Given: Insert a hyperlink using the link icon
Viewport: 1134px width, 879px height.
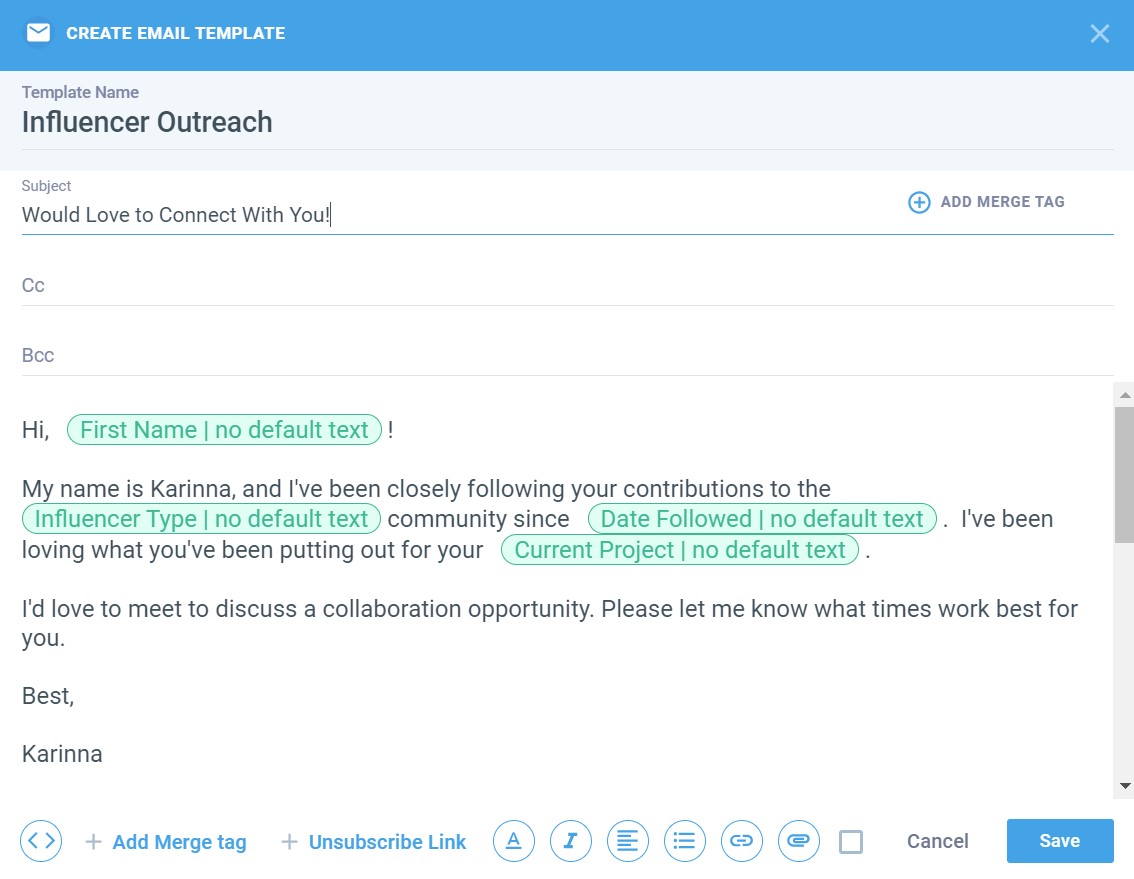Looking at the screenshot, I should coord(741,841).
